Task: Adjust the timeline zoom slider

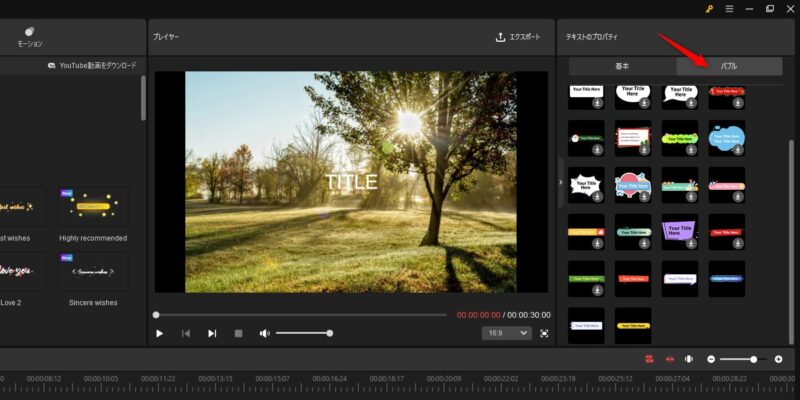Action: point(743,359)
